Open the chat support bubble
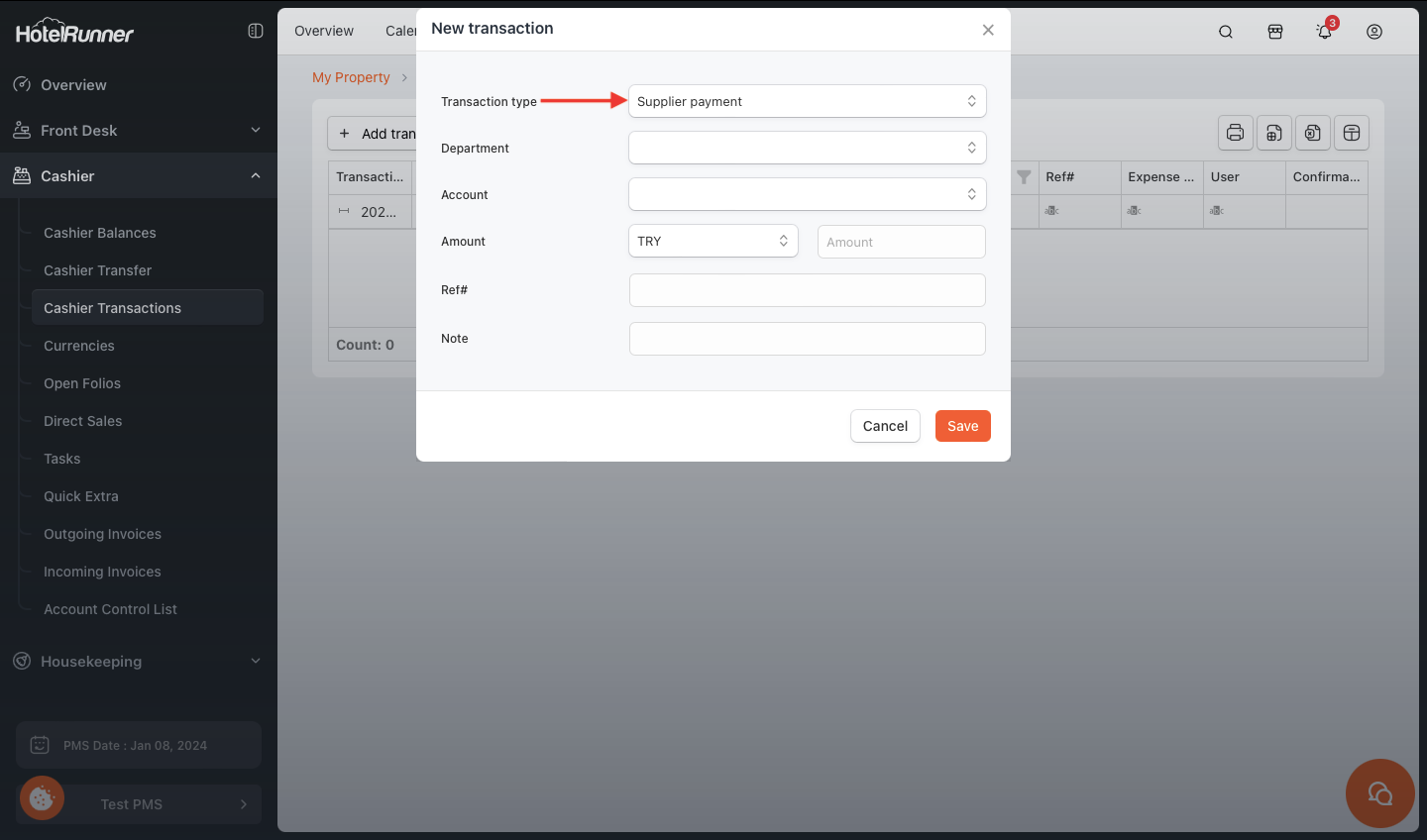1427x840 pixels. [1379, 793]
